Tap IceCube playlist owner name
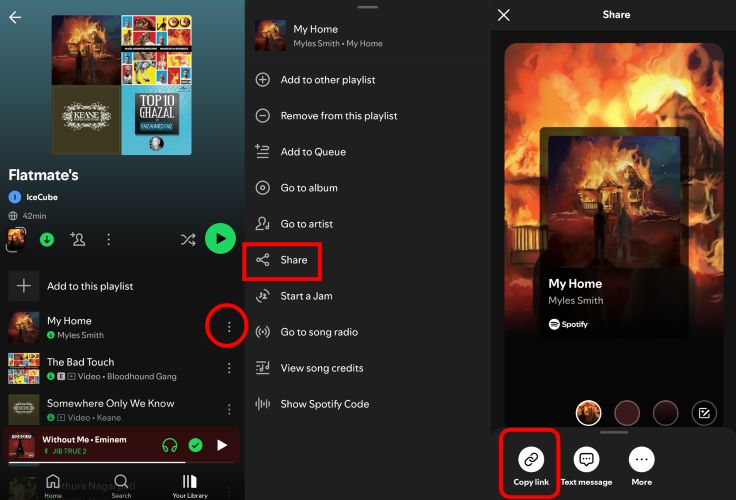This screenshot has height=500, width=736. [x=42, y=197]
